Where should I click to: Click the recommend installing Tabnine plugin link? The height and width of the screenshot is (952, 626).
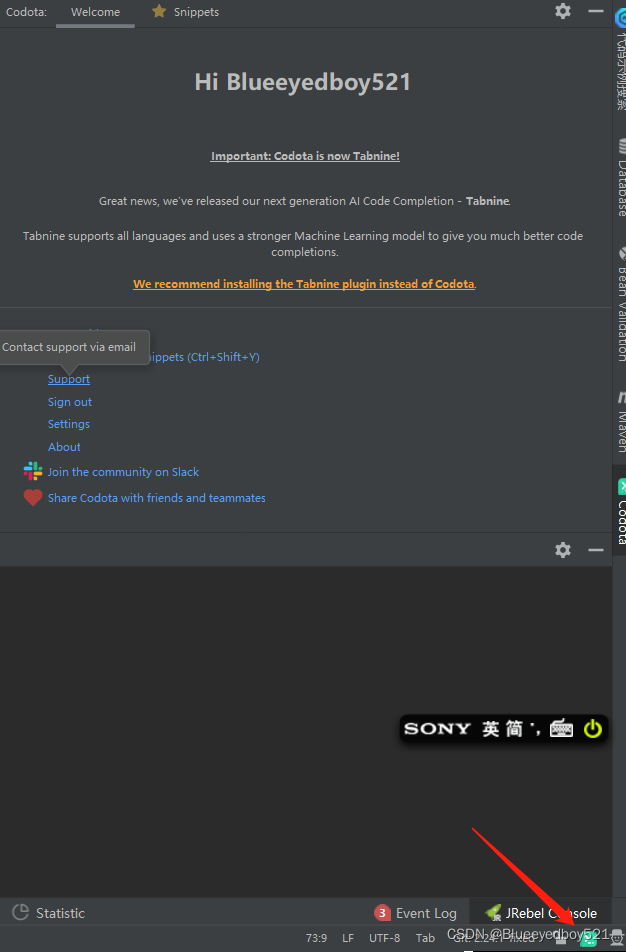point(304,284)
